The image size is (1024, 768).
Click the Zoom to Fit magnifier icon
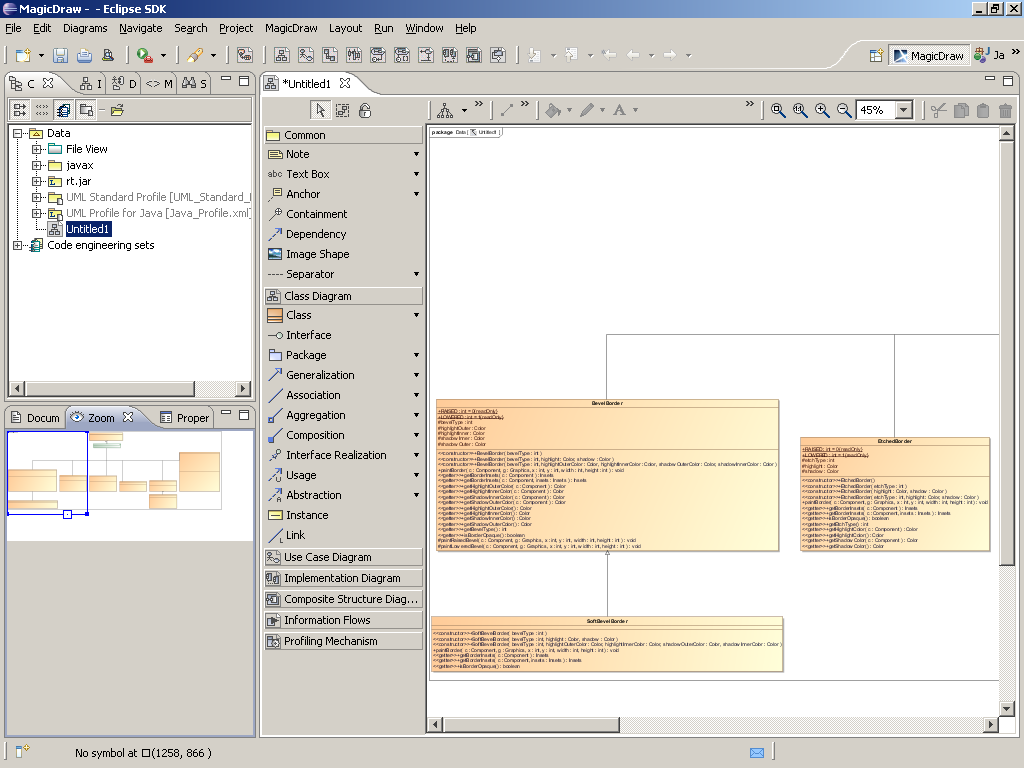point(777,110)
